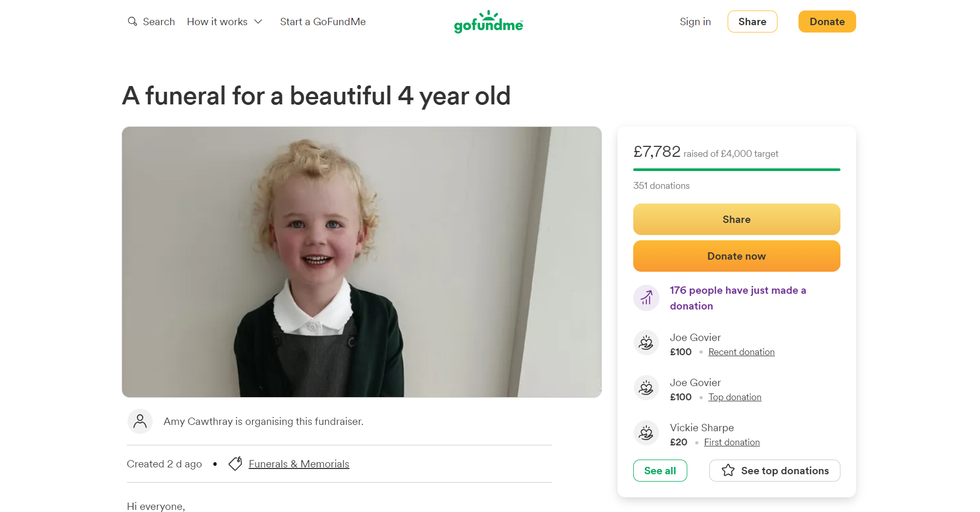This screenshot has width=980, height=512.
Task: Click the See all donations button
Action: (x=660, y=470)
